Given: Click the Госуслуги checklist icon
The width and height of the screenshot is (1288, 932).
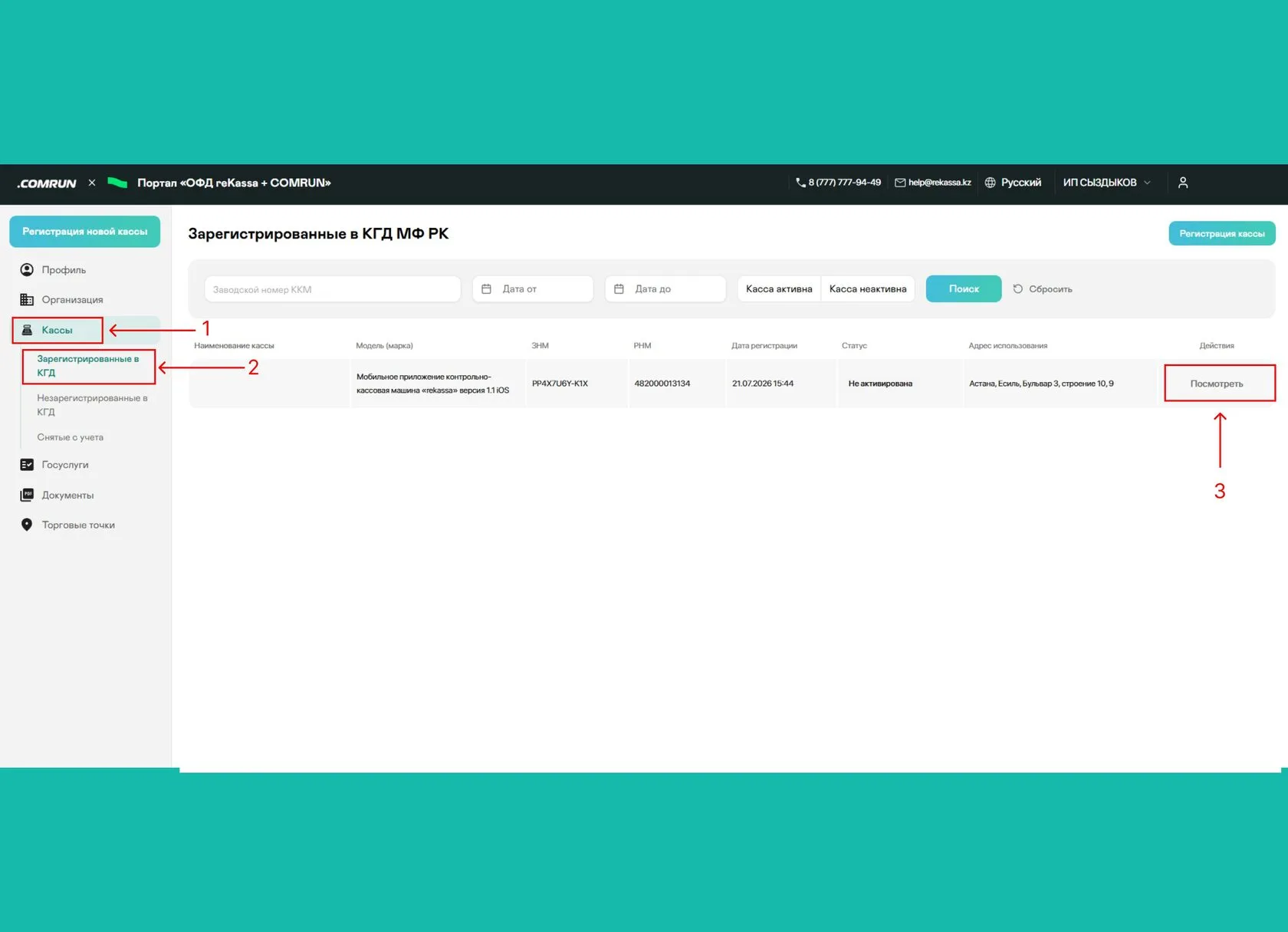Looking at the screenshot, I should [x=27, y=465].
